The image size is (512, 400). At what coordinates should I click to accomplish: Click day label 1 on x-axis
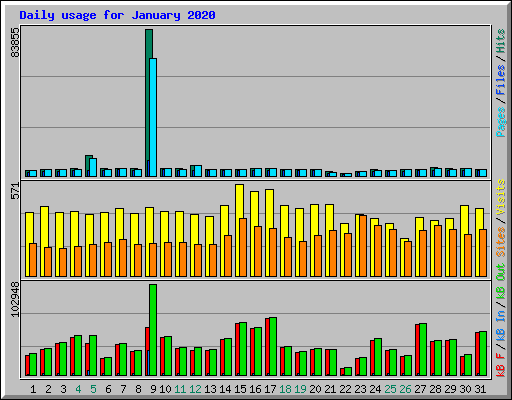tap(33, 389)
